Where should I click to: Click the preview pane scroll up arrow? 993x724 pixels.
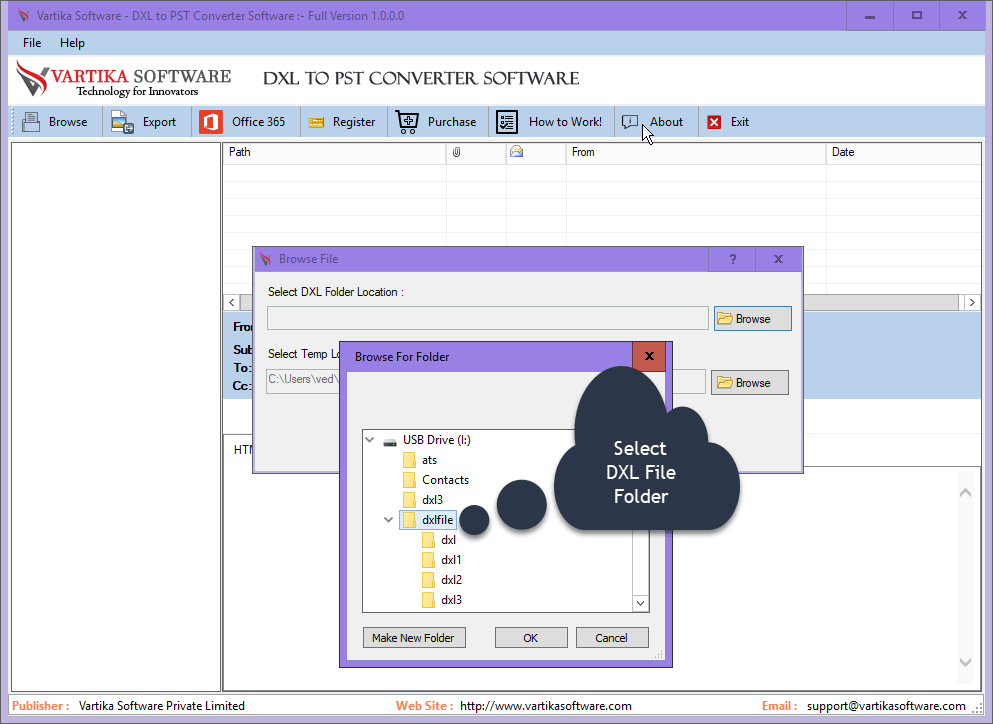965,492
